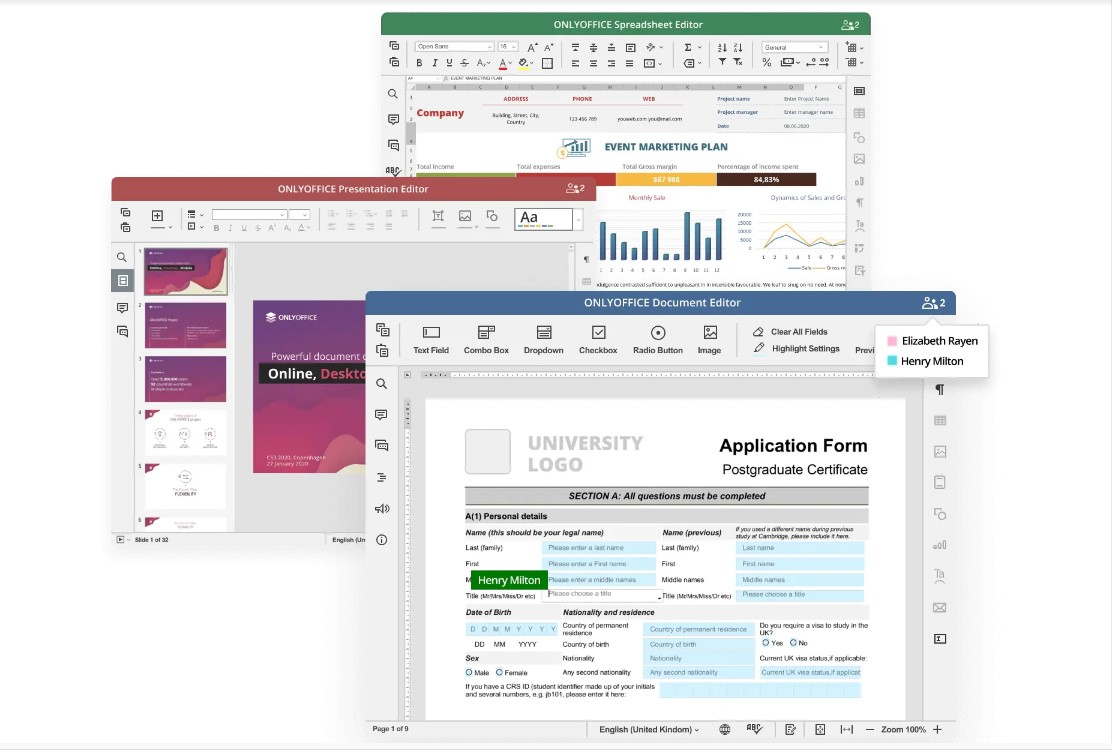Click insert shape icon in Presentation Editor
Screen dimensions: 1112x750
pos(492,216)
